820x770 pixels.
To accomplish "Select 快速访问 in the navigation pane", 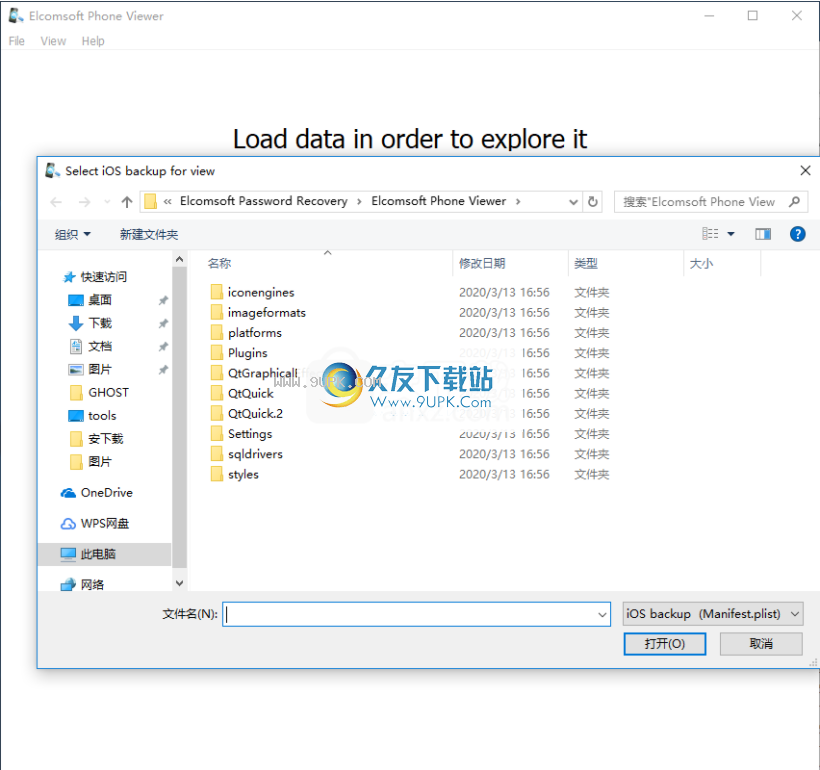I will tap(95, 277).
